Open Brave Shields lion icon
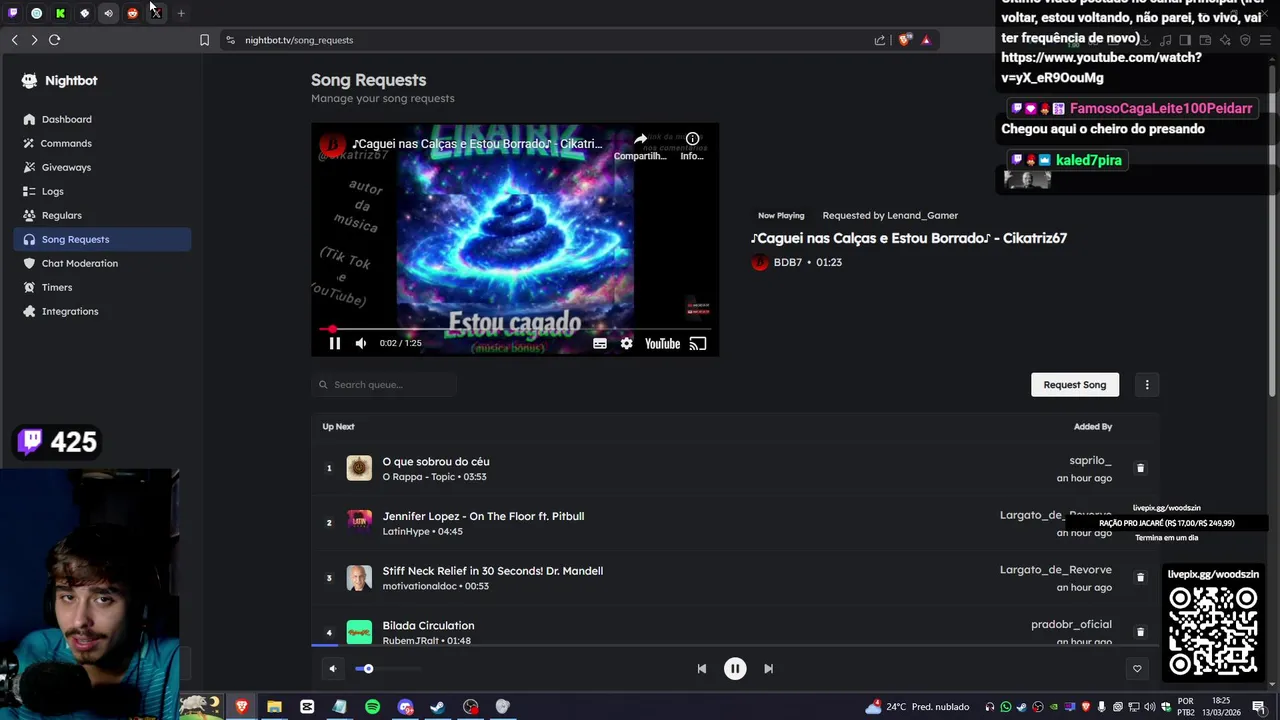 [905, 40]
